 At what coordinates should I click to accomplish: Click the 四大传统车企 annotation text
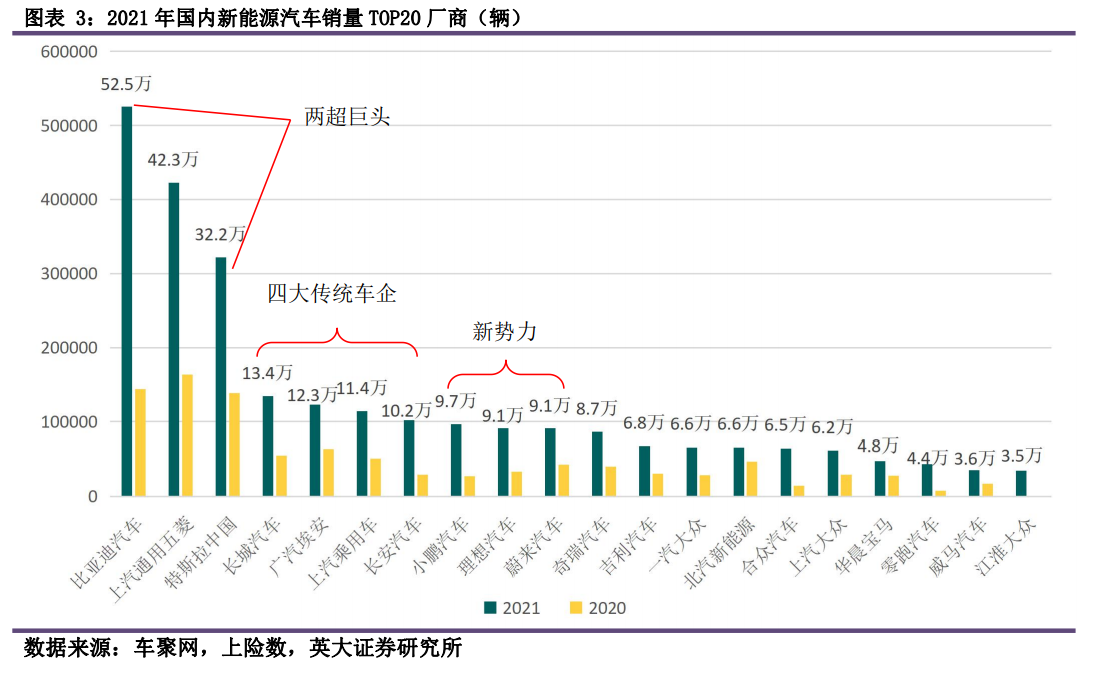(332, 293)
